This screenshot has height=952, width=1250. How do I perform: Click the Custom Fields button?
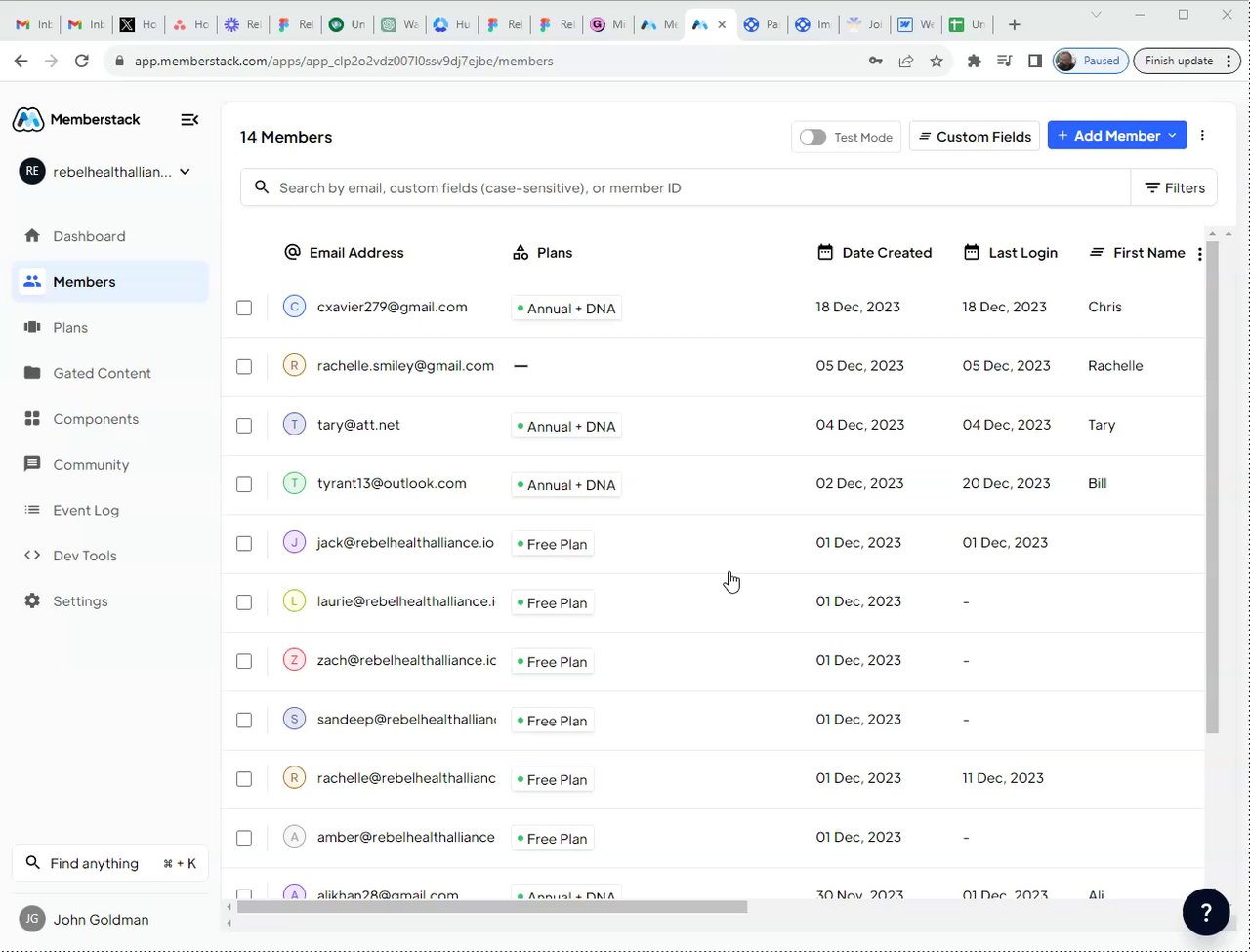click(974, 137)
